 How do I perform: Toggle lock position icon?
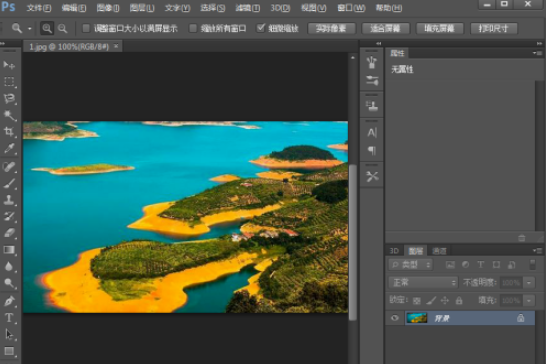point(445,300)
